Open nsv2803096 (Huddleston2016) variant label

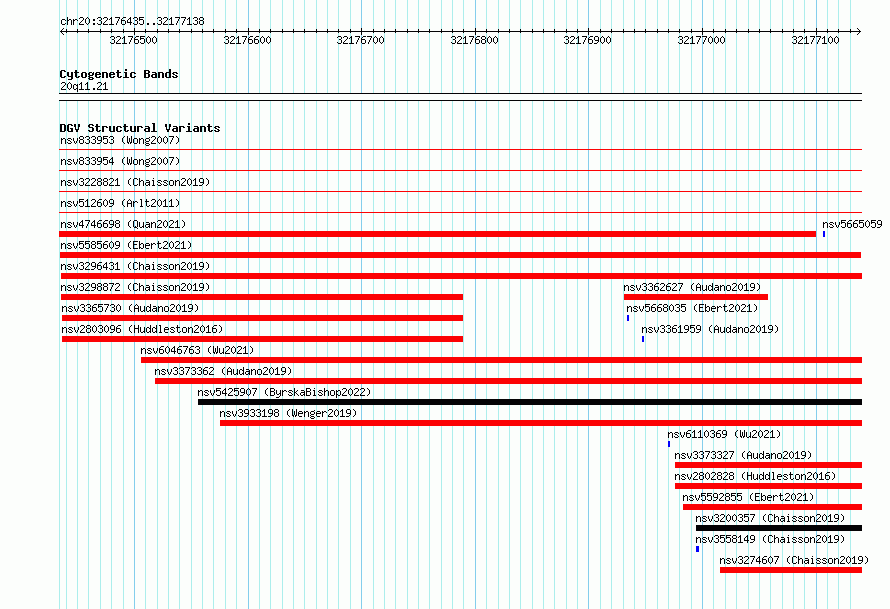(142, 329)
